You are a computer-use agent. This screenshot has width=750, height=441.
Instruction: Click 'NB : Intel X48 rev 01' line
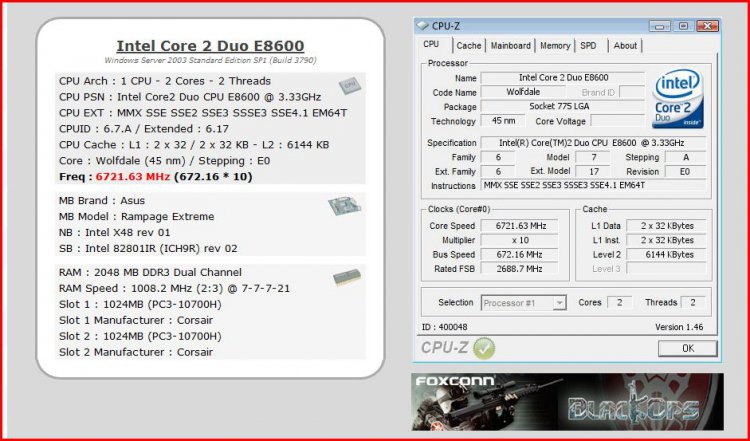pyautogui.click(x=114, y=232)
